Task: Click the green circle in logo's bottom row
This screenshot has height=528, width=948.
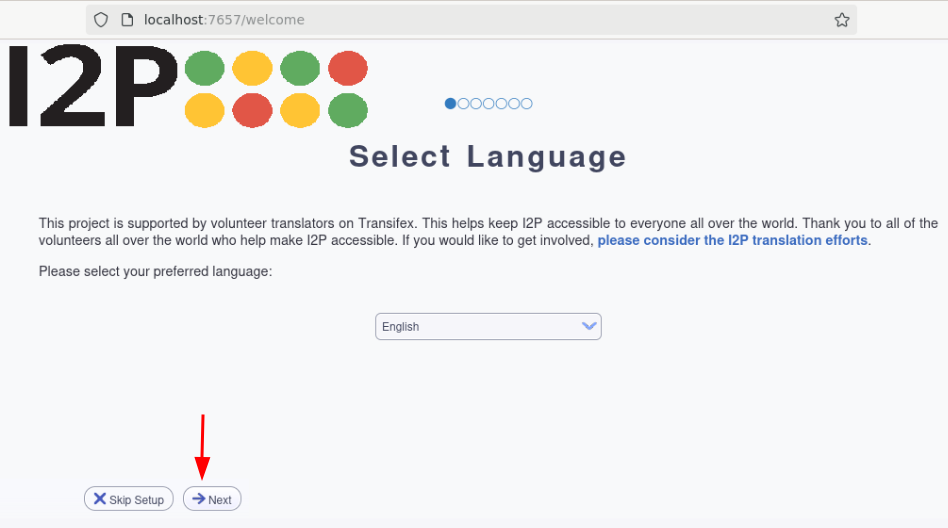Action: 348,111
